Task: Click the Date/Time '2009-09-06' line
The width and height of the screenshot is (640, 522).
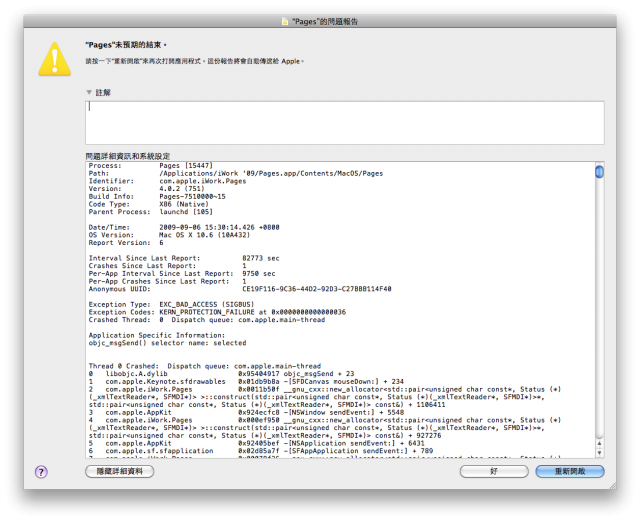Action: click(184, 227)
